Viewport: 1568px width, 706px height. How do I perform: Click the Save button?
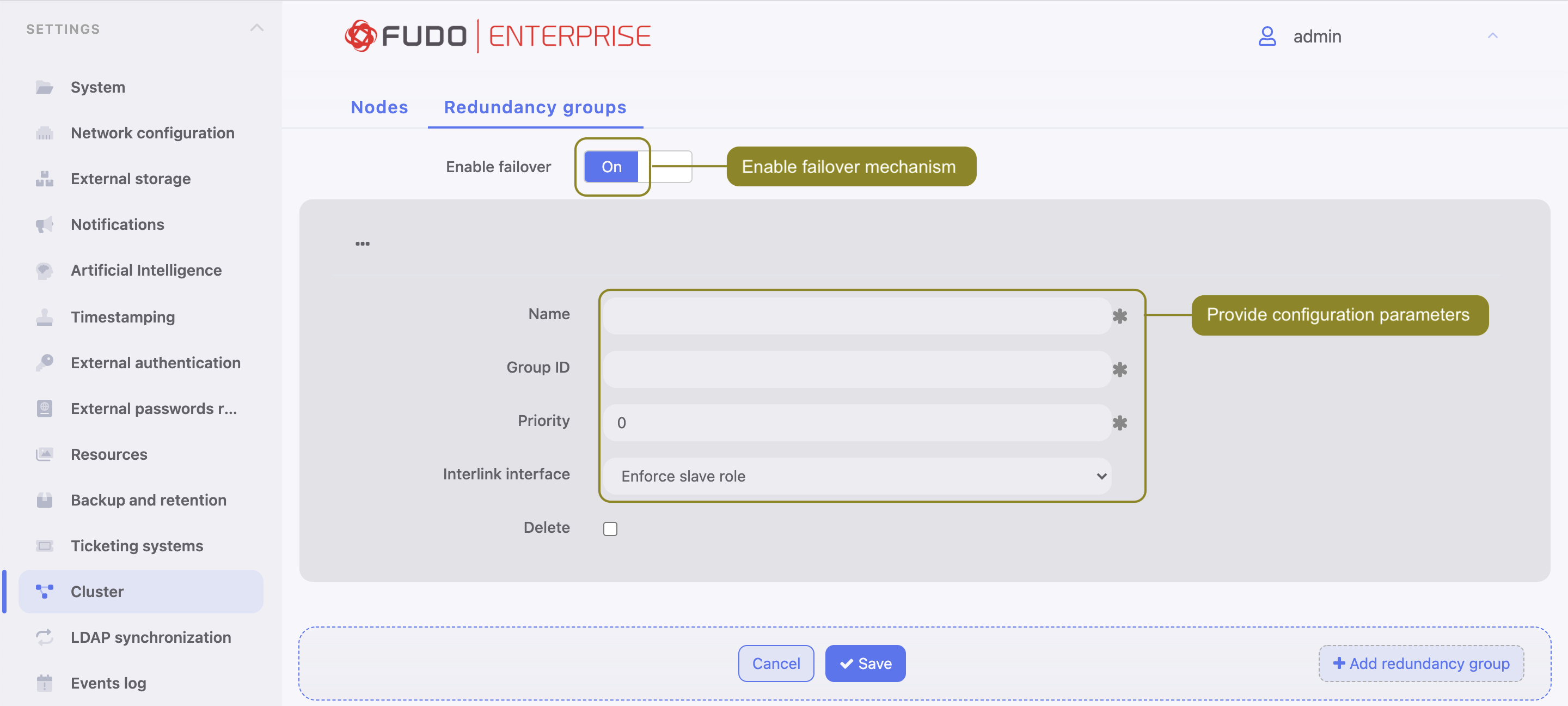(x=865, y=664)
